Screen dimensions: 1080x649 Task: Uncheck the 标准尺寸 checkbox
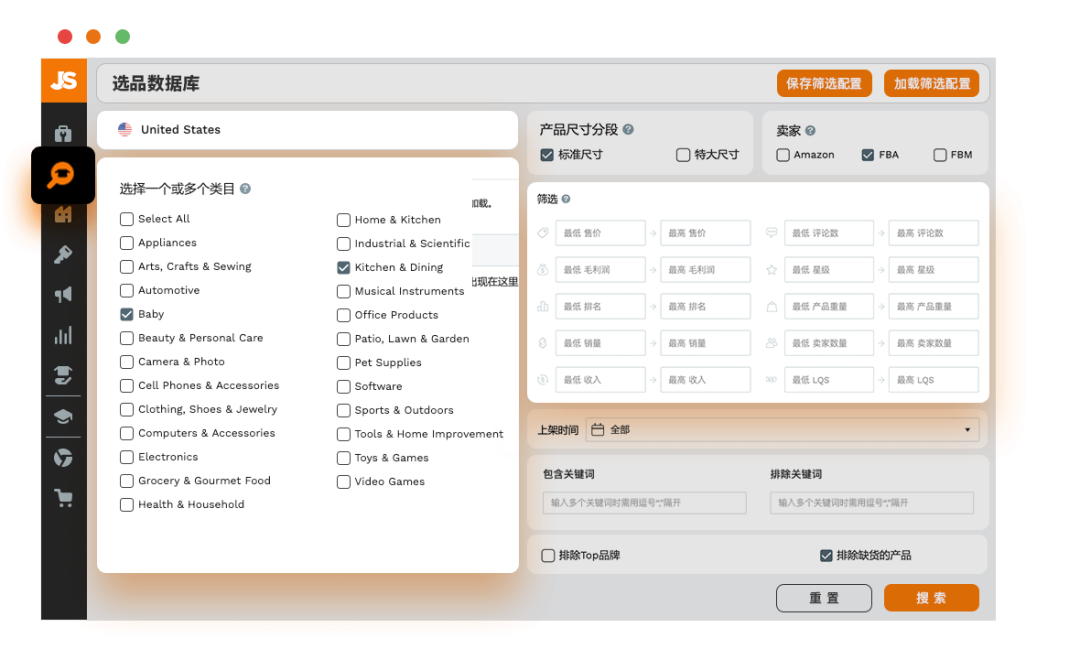coord(547,155)
